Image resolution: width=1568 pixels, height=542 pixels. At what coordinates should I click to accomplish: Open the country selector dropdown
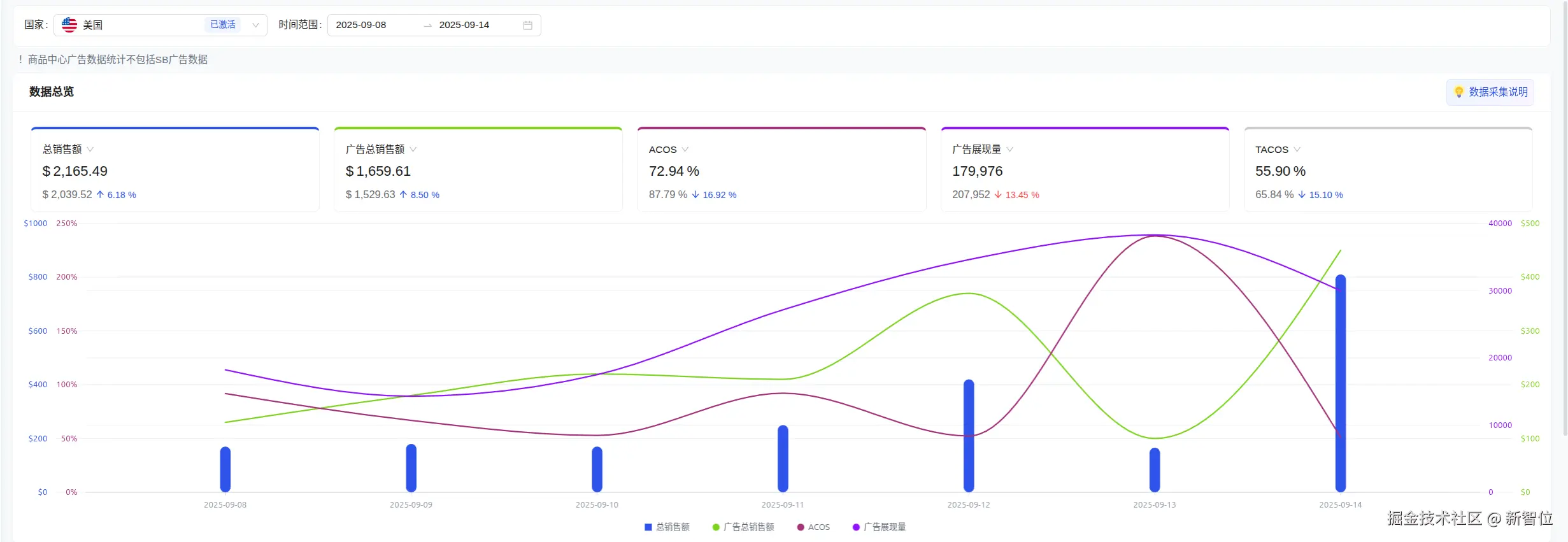pos(255,25)
